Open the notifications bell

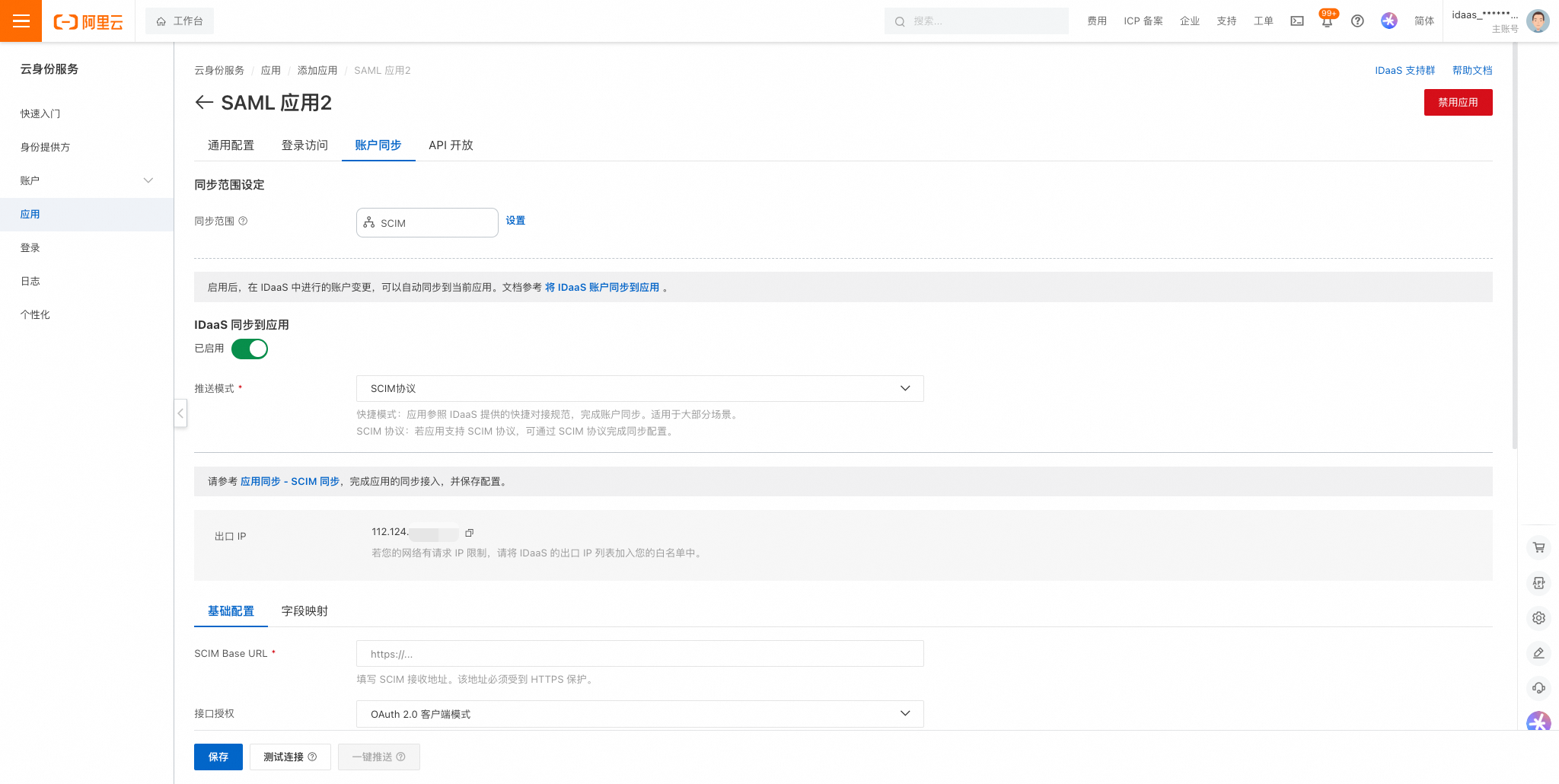(1327, 21)
